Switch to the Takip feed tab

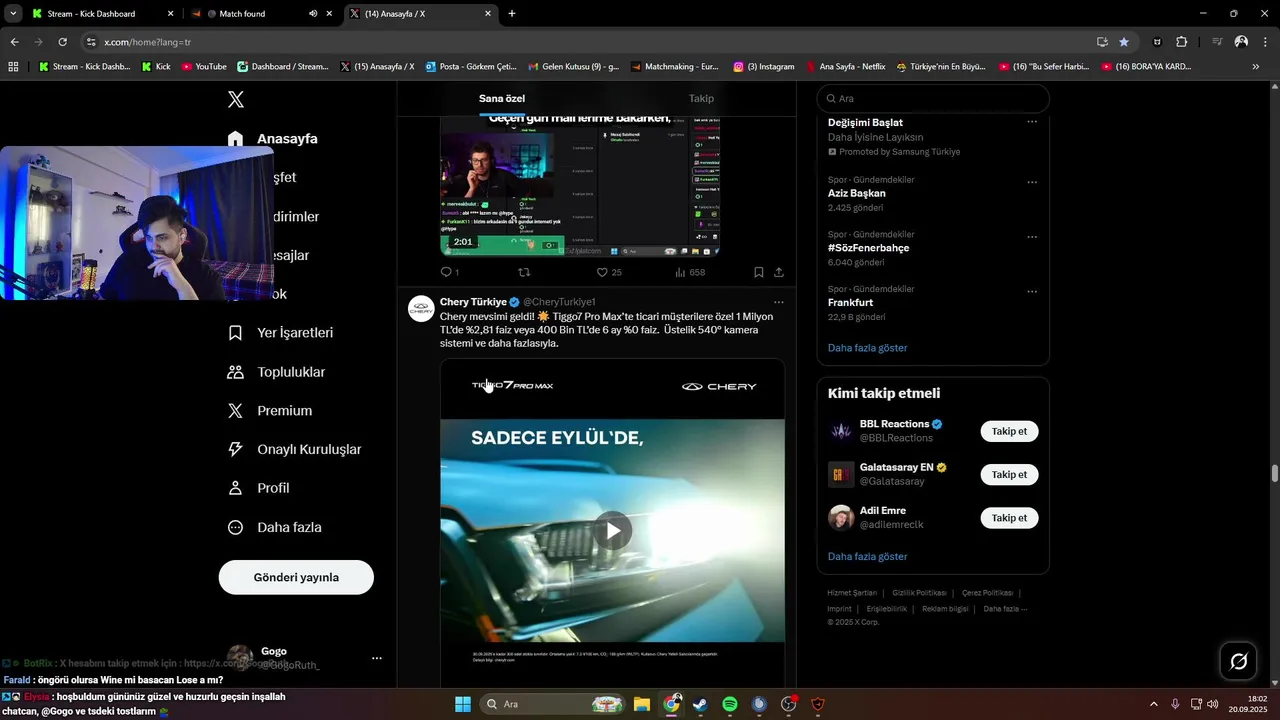tap(701, 98)
